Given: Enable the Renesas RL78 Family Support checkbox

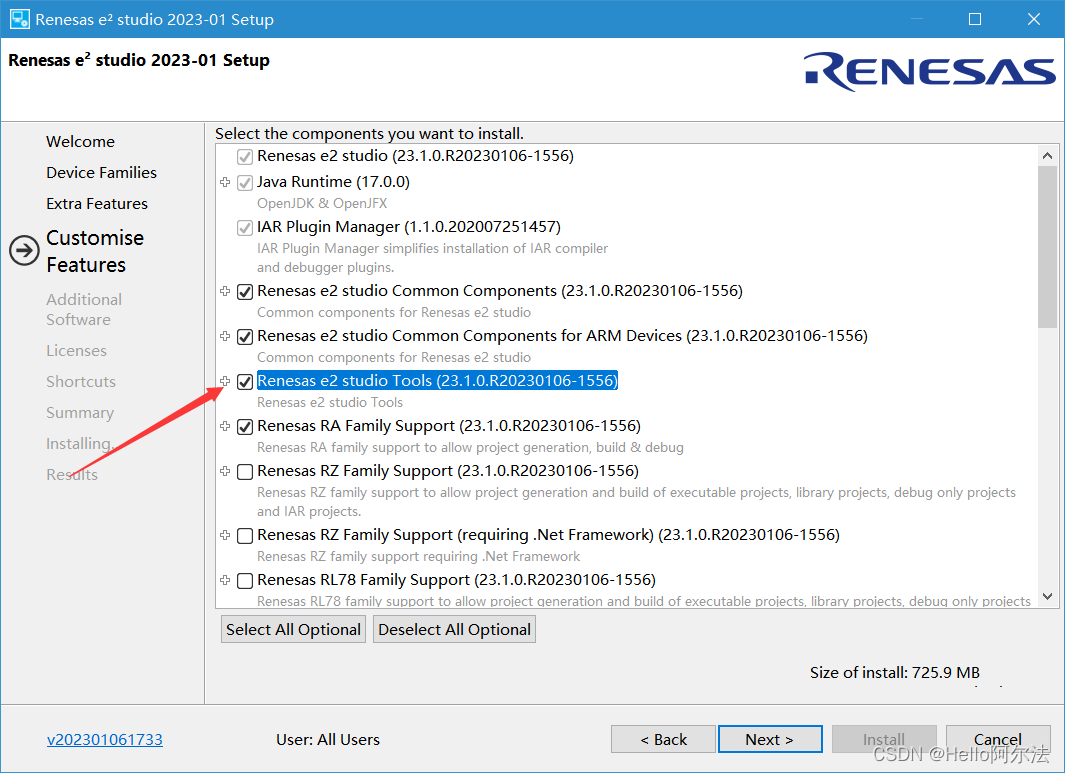Looking at the screenshot, I should pyautogui.click(x=245, y=581).
